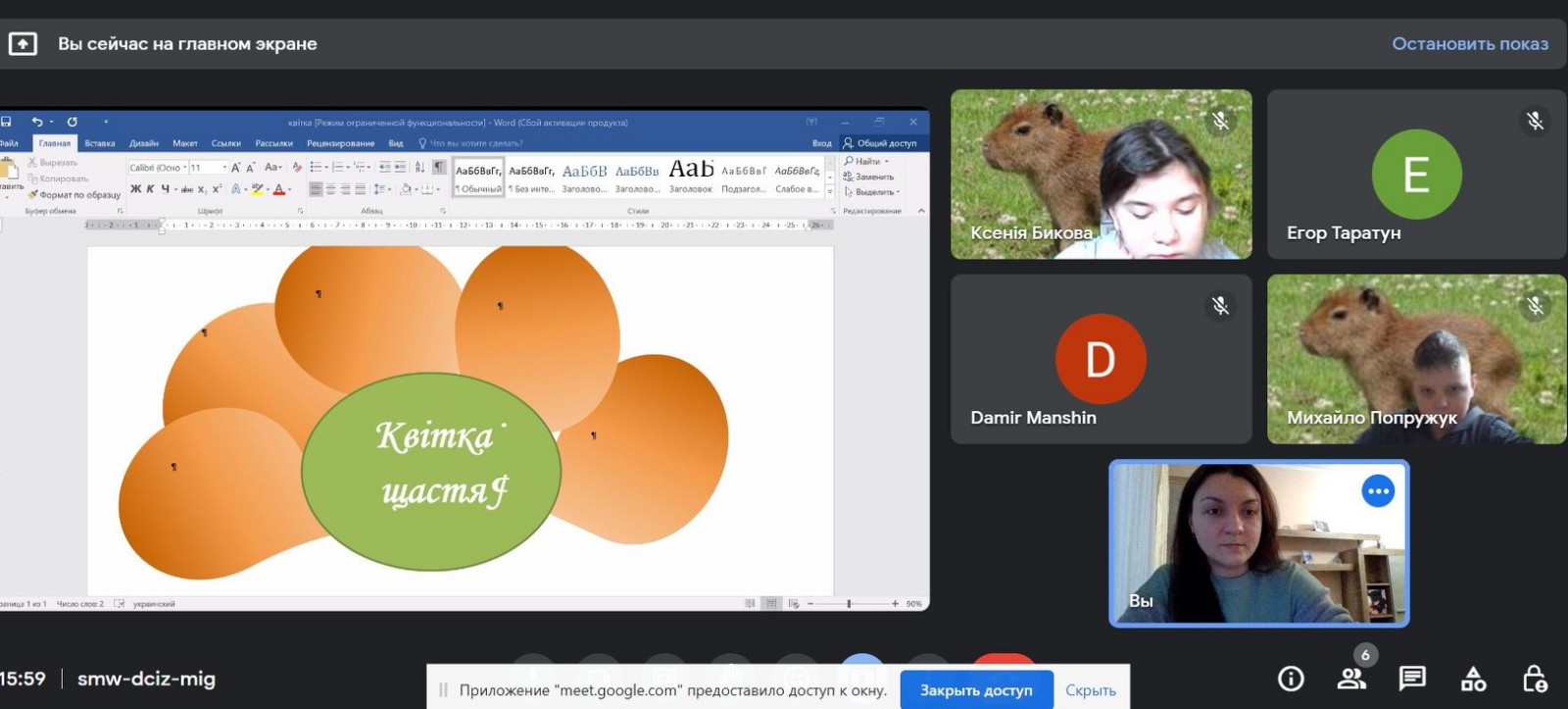Toggle bold formatting (Ж)
The height and width of the screenshot is (709, 1568).
135,189
